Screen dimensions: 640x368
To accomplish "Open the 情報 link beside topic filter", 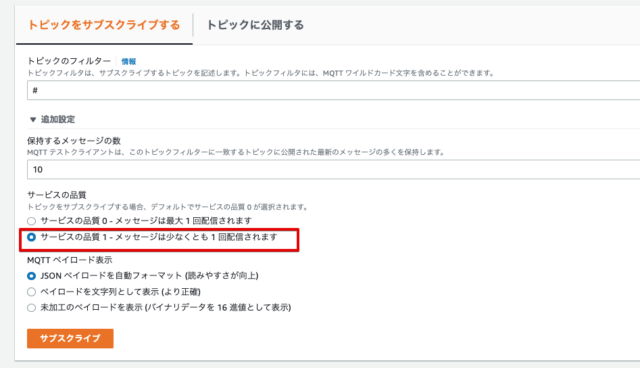I will click(x=129, y=62).
